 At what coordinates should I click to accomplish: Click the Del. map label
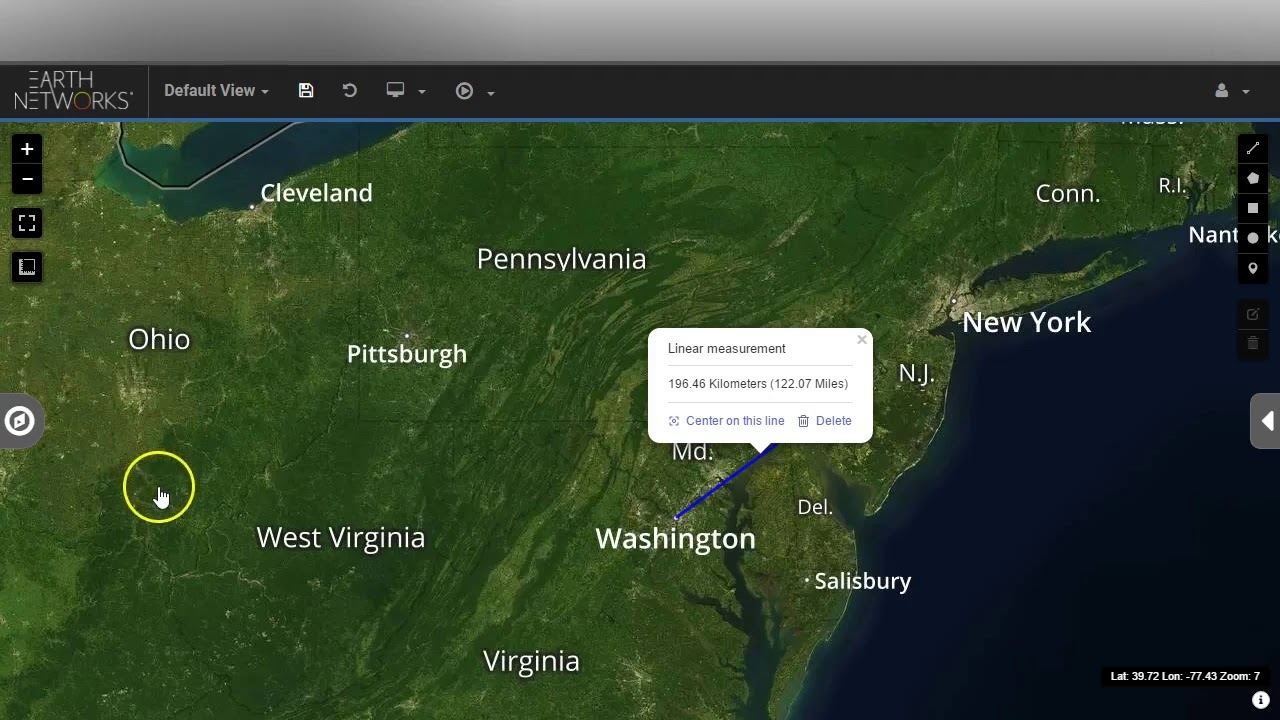[x=815, y=507]
